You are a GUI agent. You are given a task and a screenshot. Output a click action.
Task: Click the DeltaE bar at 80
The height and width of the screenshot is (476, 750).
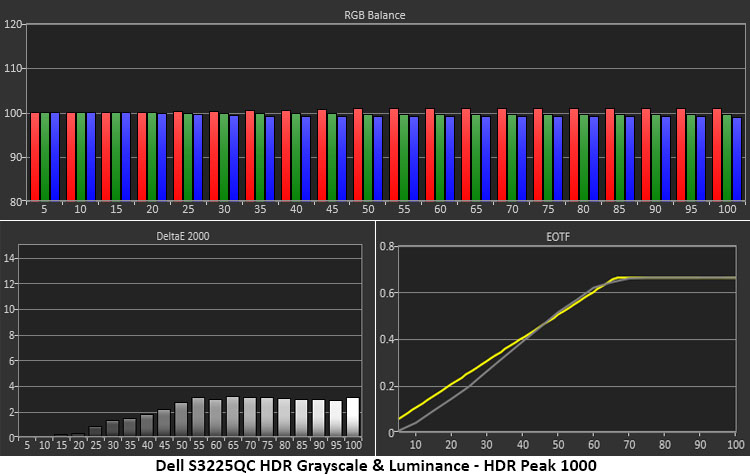(x=284, y=417)
